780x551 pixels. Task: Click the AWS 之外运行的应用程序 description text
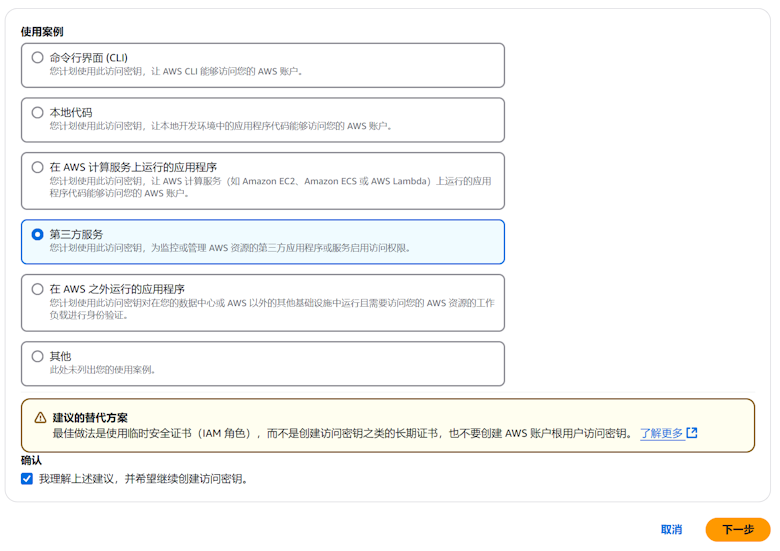pyautogui.click(x=270, y=309)
